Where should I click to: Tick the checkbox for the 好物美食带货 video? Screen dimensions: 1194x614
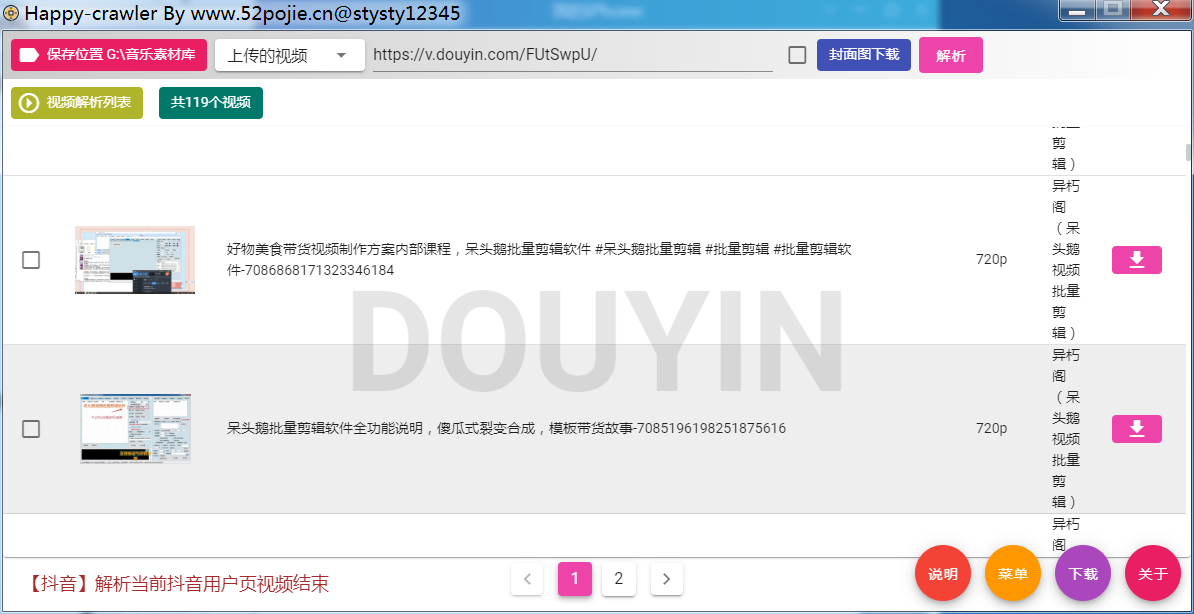[x=30, y=260]
